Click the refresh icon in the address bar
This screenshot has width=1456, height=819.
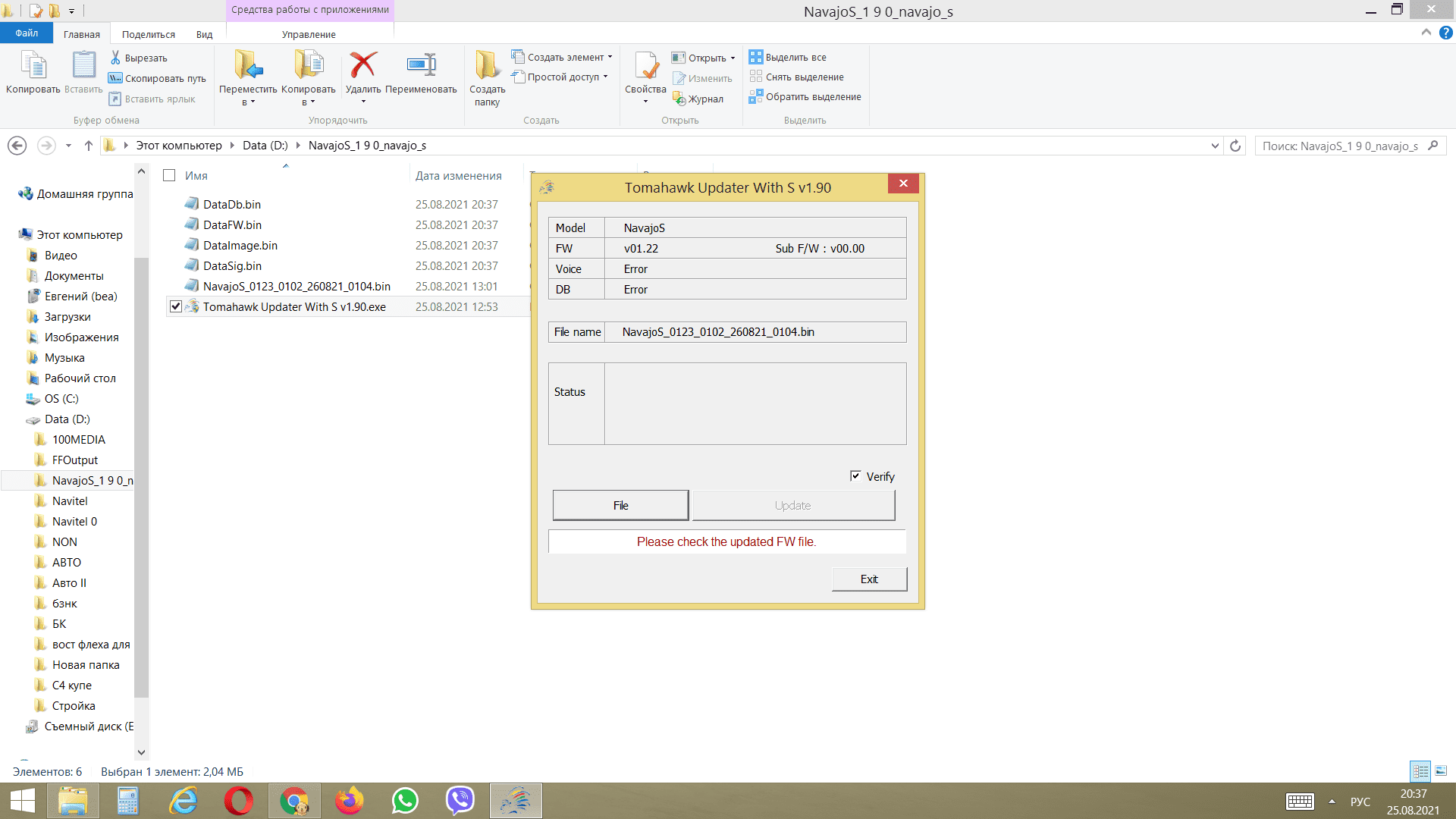coord(1235,146)
